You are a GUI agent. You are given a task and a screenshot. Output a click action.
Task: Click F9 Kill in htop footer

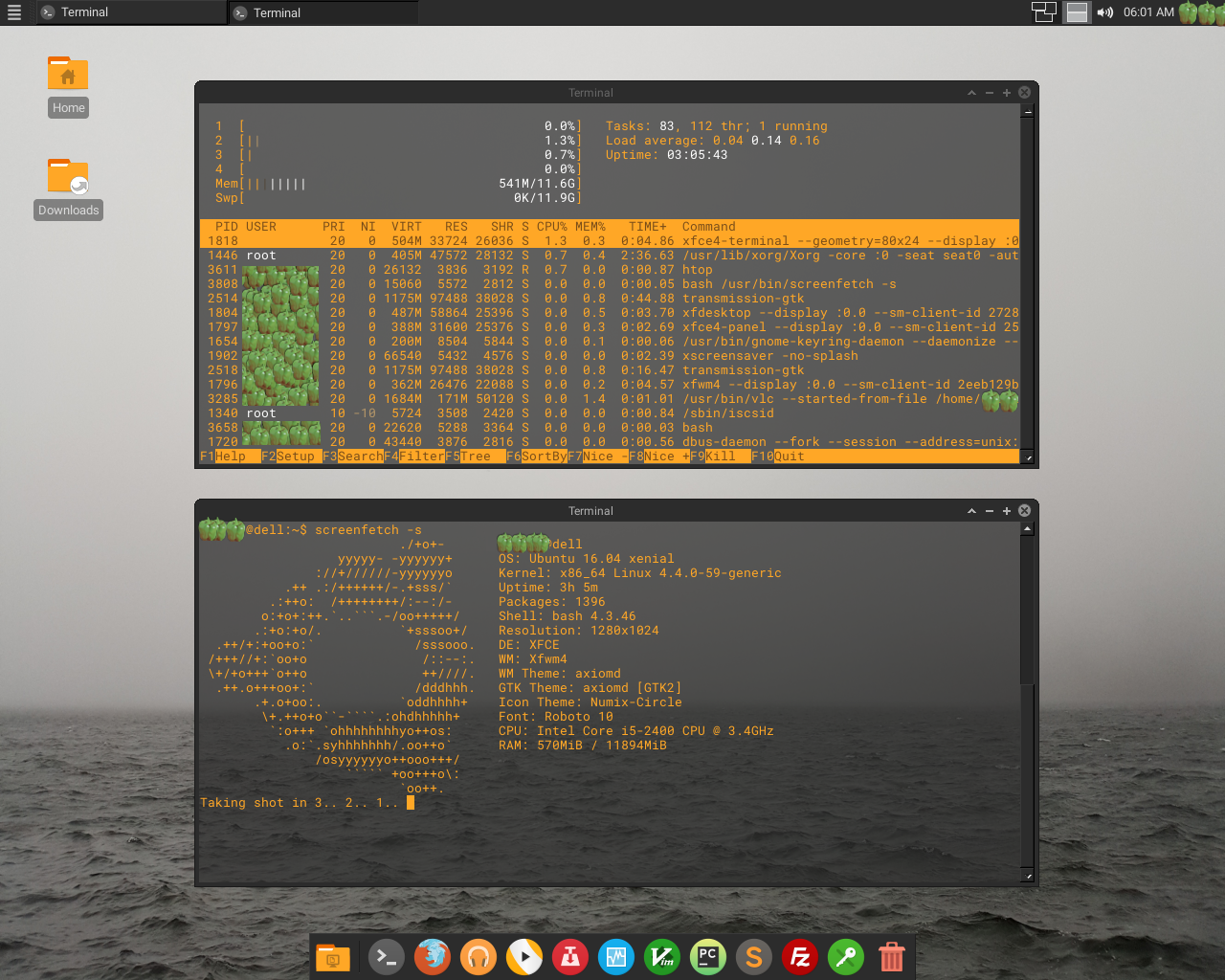tap(720, 457)
